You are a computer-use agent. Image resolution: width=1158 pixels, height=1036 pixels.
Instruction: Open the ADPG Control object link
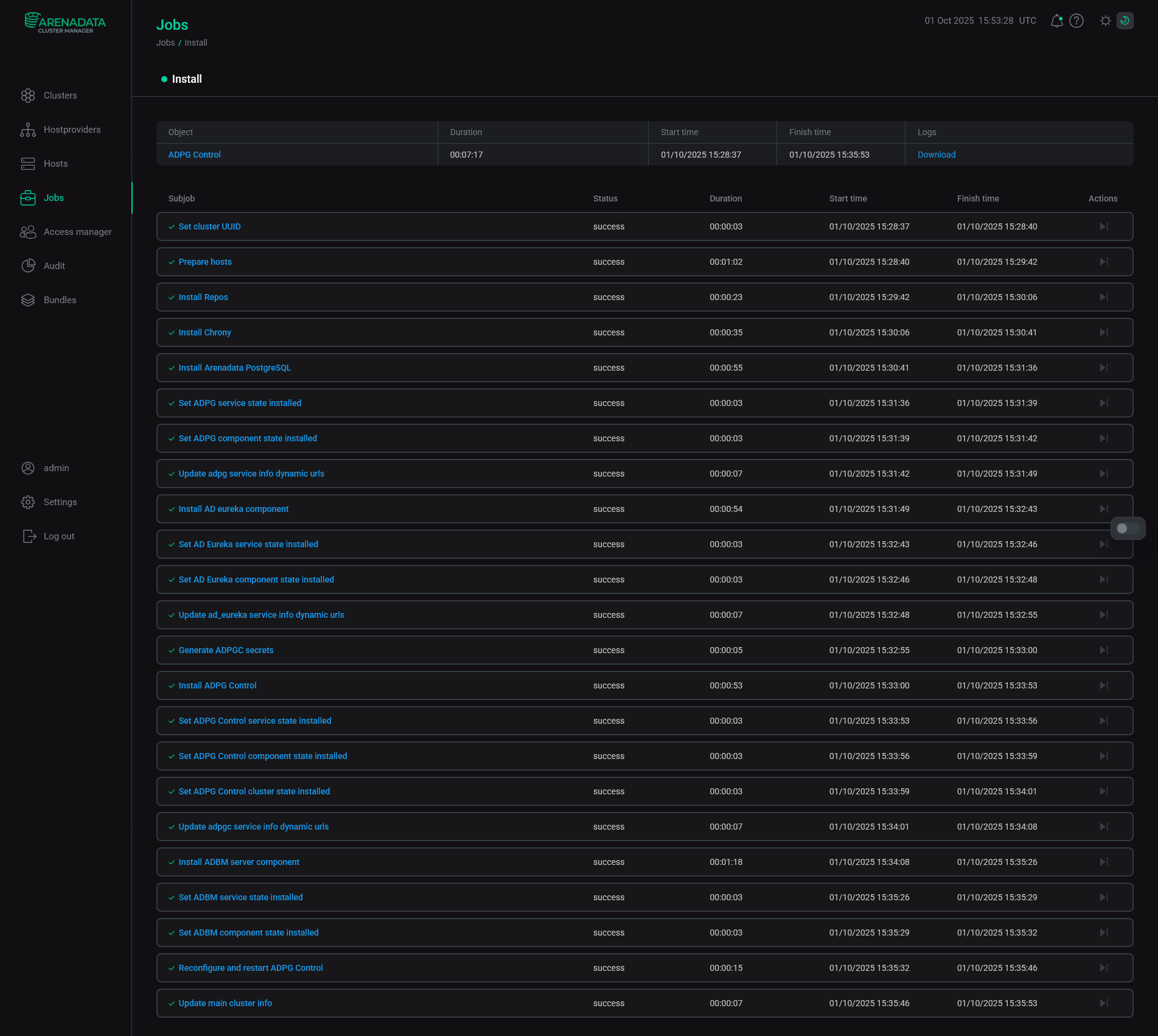point(194,155)
